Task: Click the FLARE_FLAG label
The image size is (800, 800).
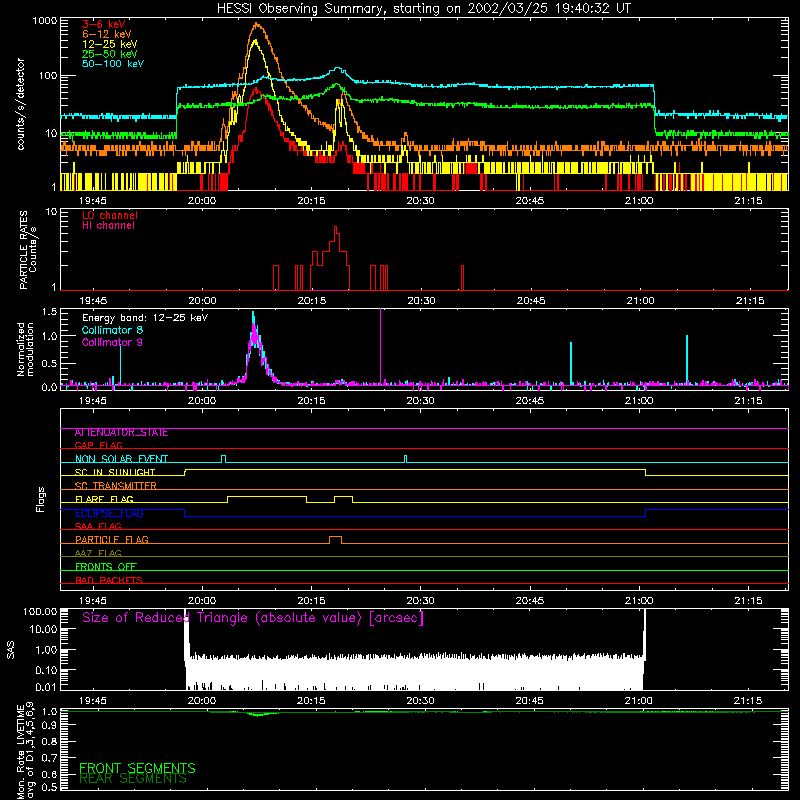Action: click(x=104, y=499)
